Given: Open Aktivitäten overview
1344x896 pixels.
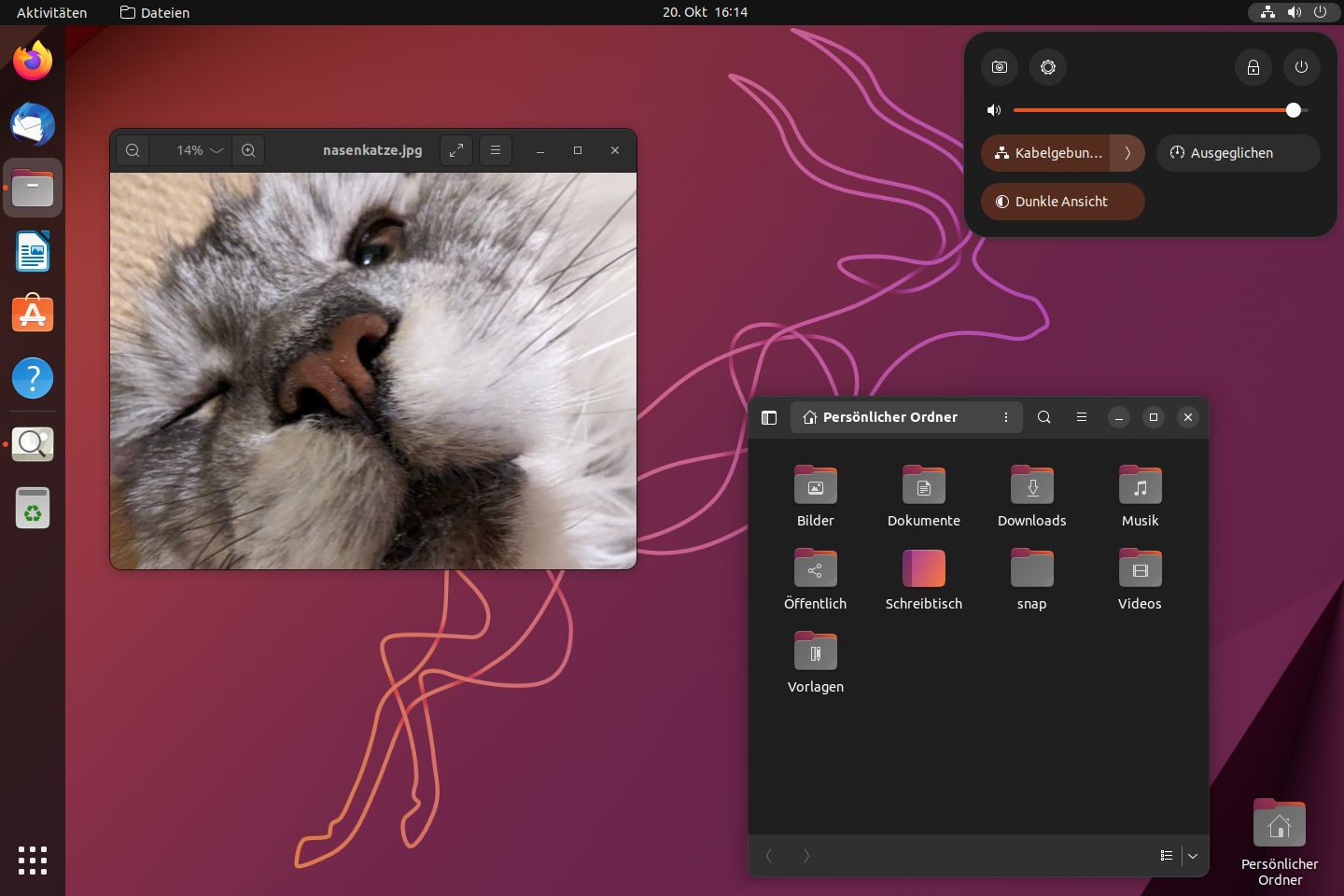Looking at the screenshot, I should click(x=51, y=12).
